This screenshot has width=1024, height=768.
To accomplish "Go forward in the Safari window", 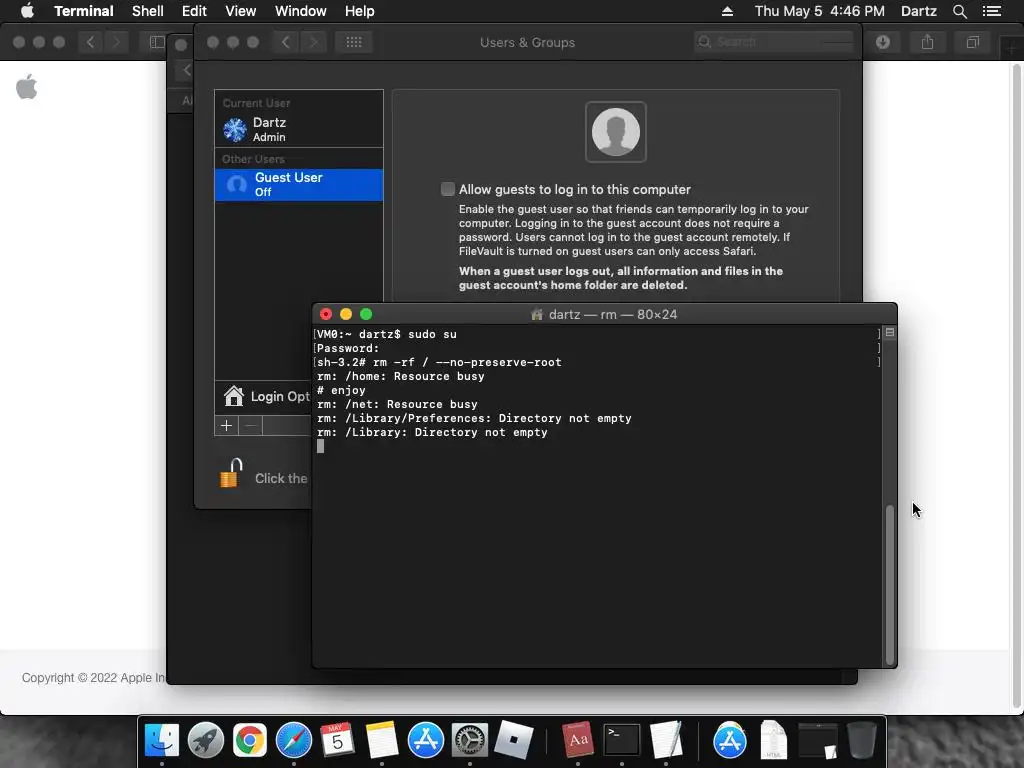I will (116, 42).
